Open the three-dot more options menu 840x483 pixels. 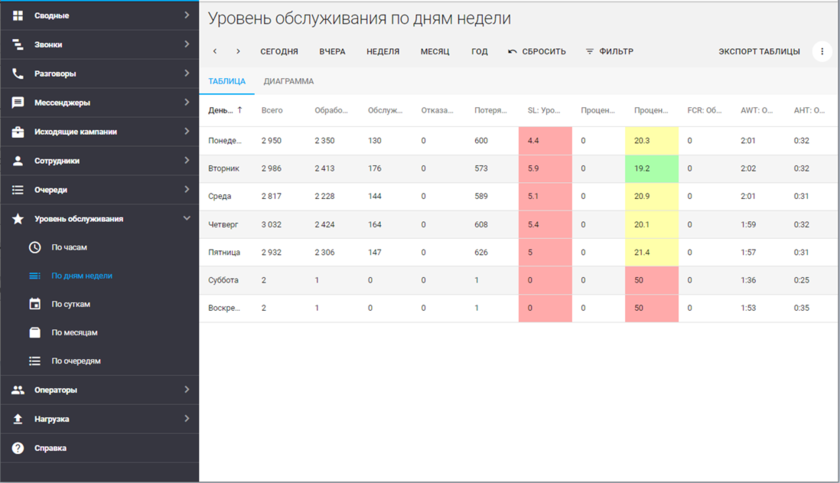(x=822, y=52)
